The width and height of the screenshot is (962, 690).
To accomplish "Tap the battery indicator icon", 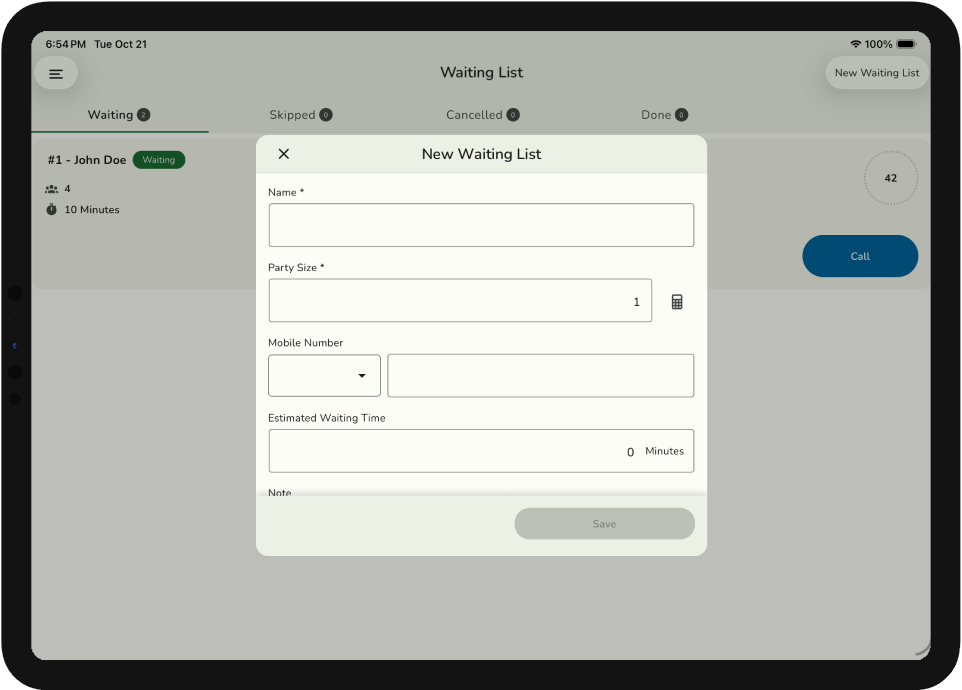I will [x=905, y=45].
